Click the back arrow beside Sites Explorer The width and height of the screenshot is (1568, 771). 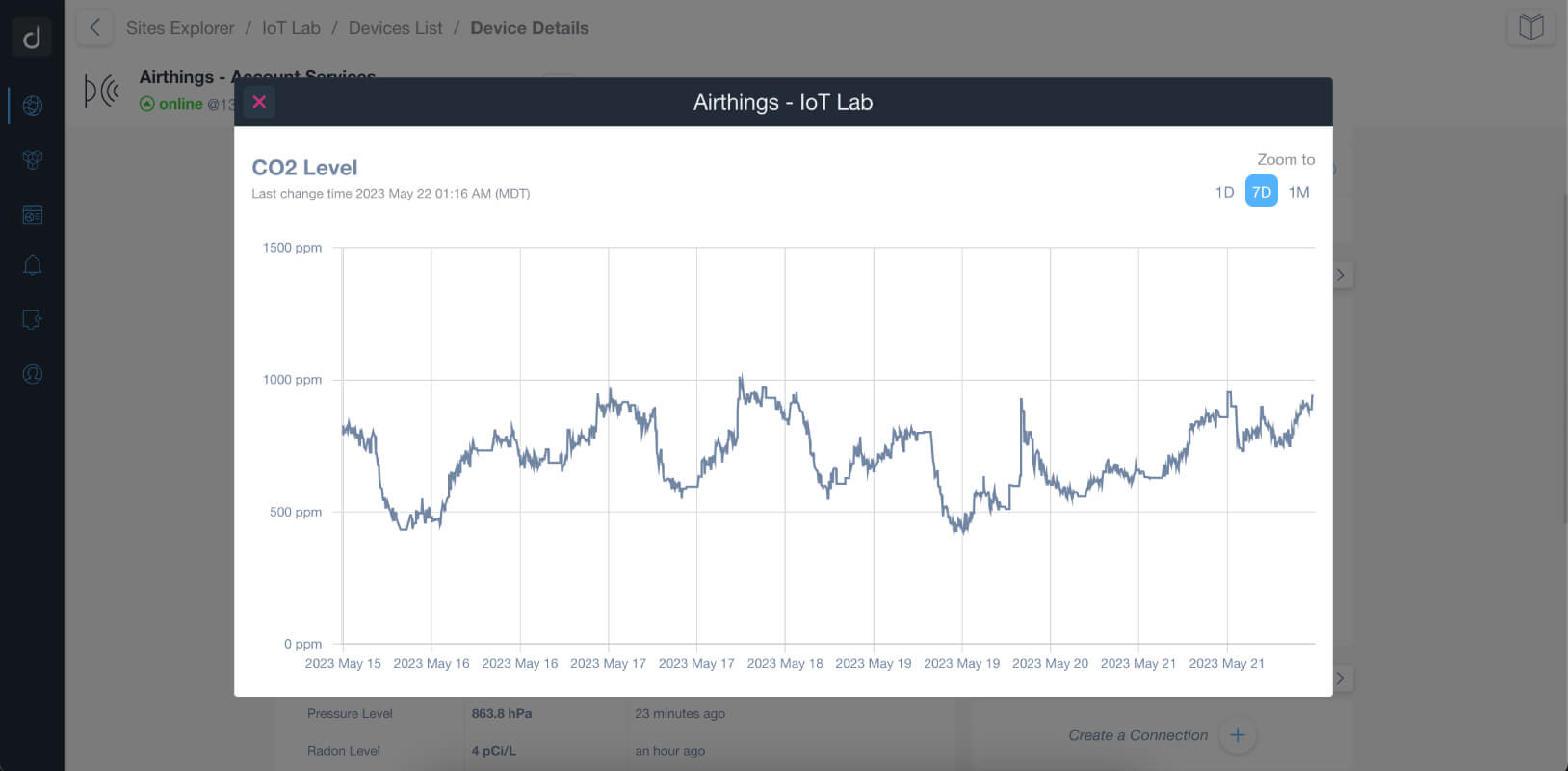click(94, 28)
